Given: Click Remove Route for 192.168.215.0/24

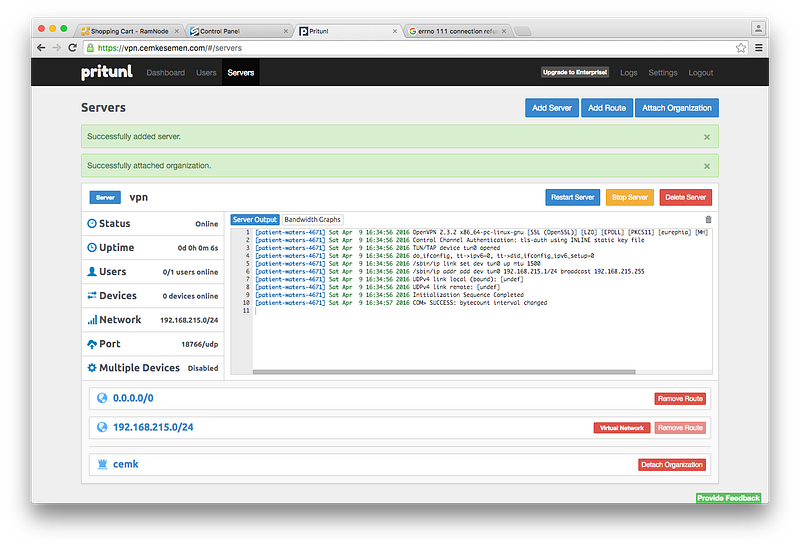Looking at the screenshot, I should [x=680, y=428].
